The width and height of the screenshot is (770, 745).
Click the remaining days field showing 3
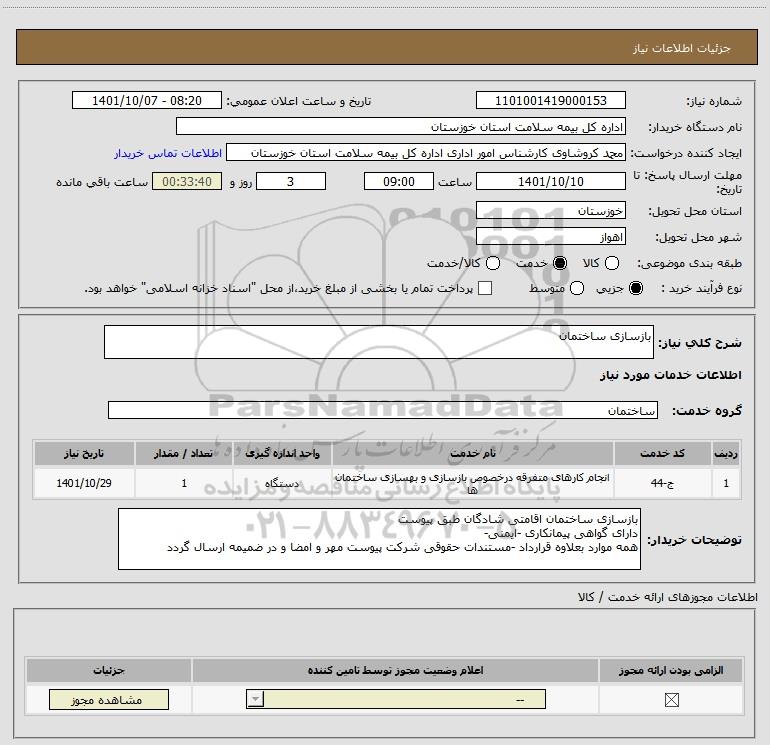[x=291, y=181]
